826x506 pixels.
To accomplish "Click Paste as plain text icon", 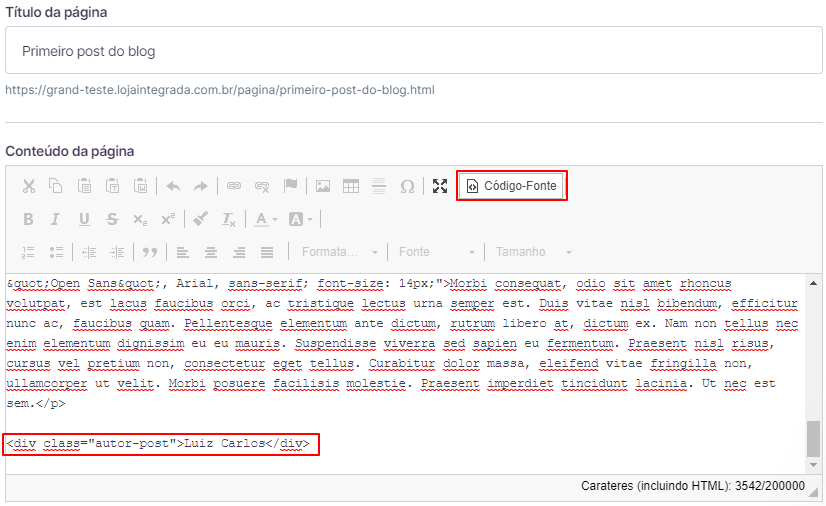I will coord(112,186).
